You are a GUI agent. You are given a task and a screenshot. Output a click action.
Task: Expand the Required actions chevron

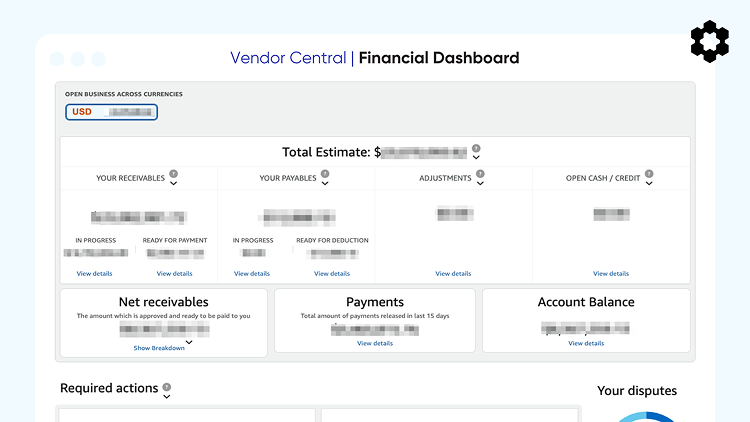[x=166, y=397]
